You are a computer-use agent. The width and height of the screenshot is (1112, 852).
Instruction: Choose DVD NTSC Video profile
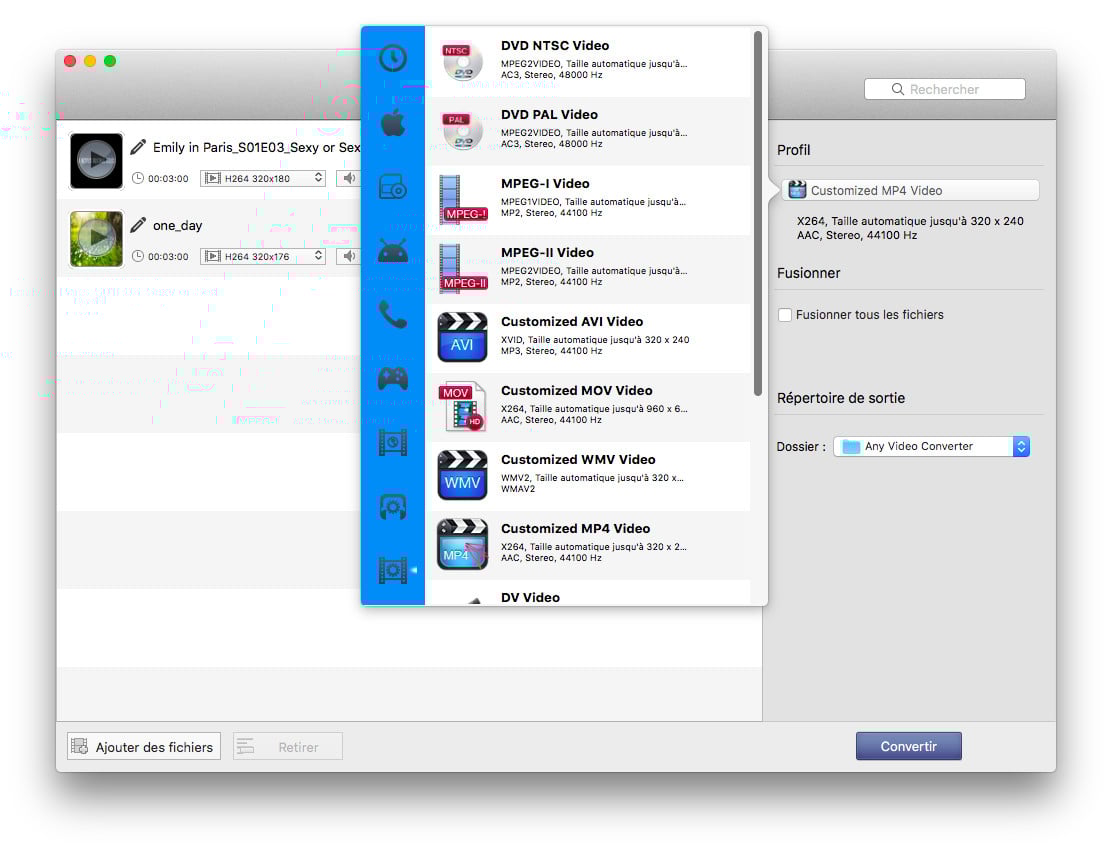pos(587,62)
